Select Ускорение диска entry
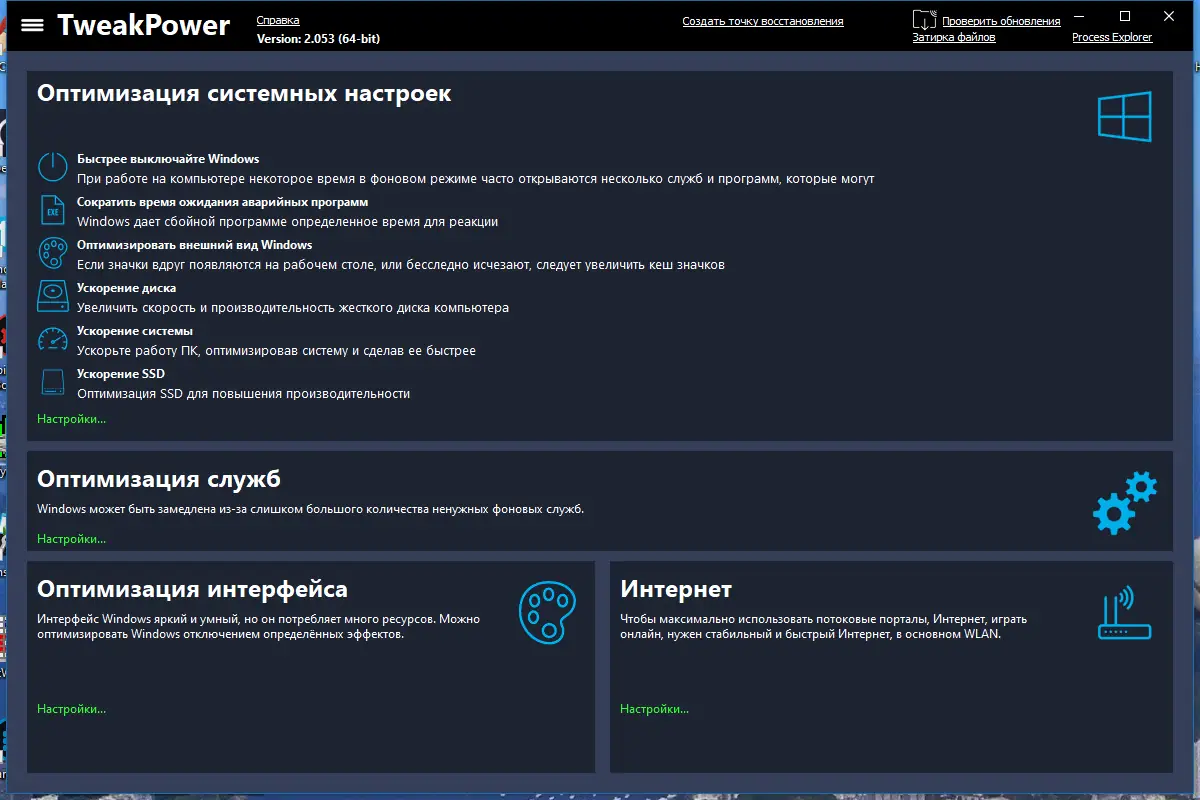 pyautogui.click(x=126, y=288)
